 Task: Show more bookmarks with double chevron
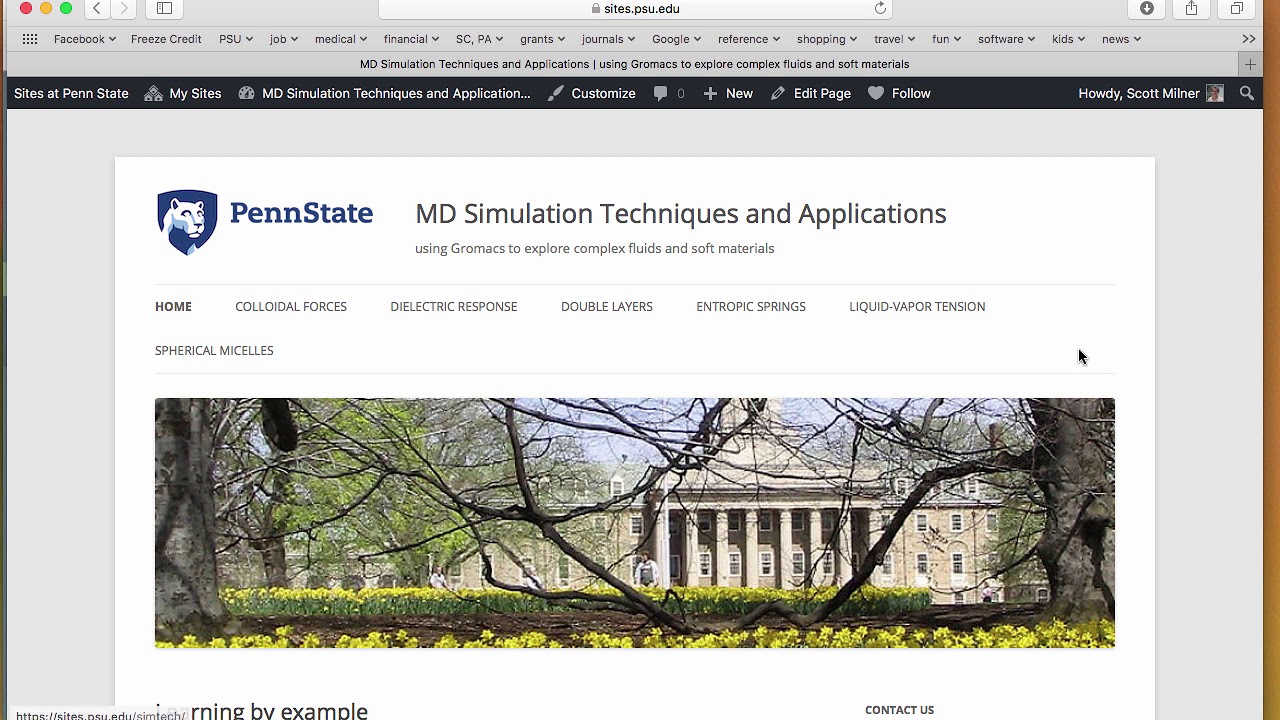coord(1249,39)
